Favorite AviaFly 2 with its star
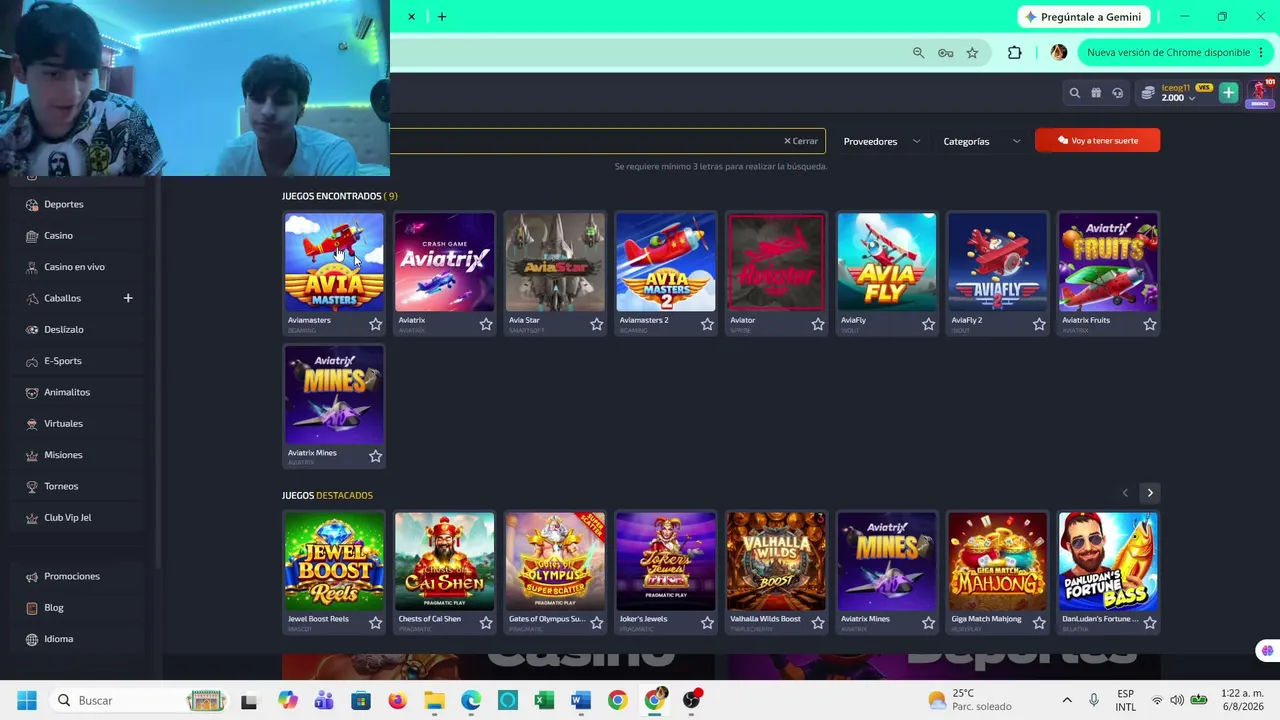 (x=1039, y=324)
